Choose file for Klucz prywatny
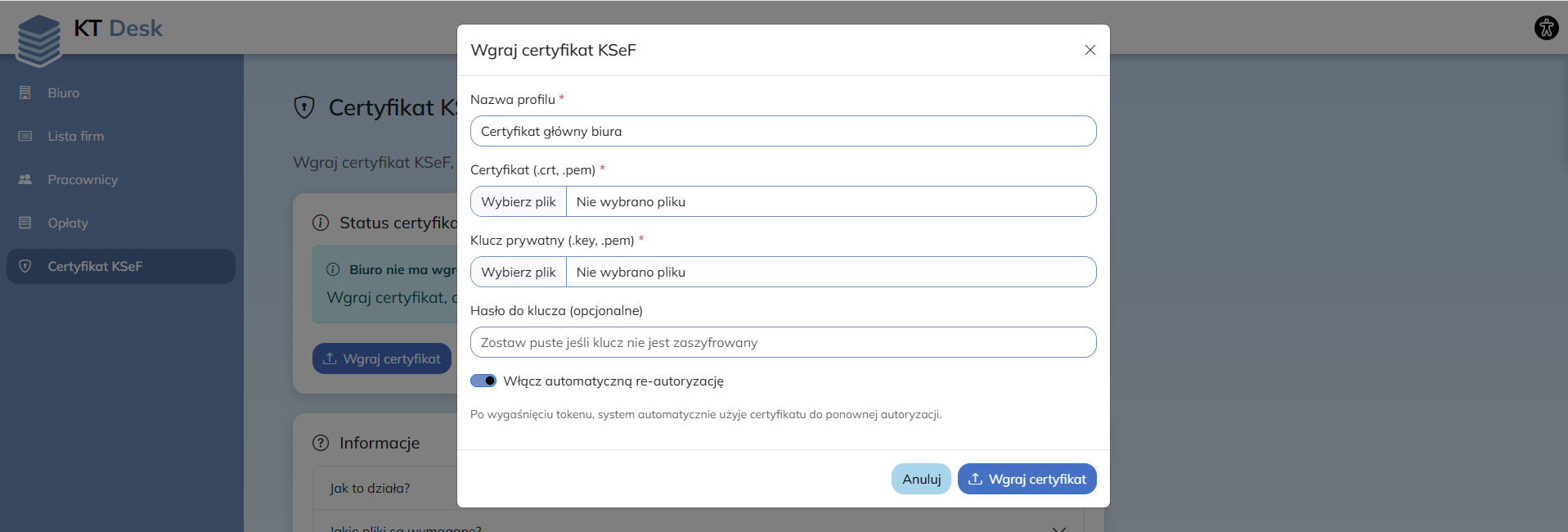1568x532 pixels. coord(519,272)
